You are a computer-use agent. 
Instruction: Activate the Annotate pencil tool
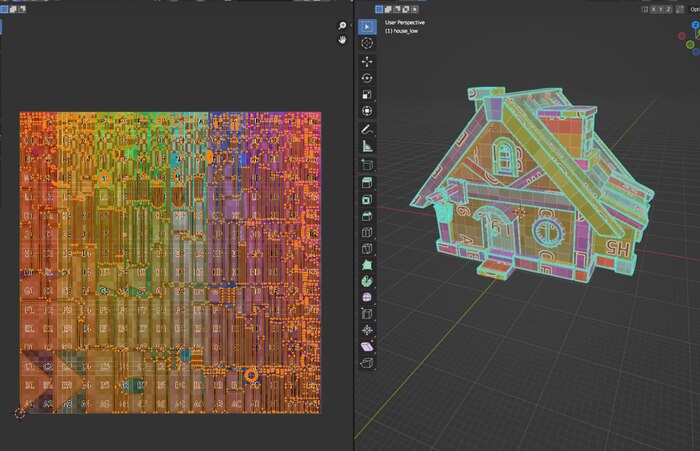click(x=367, y=129)
